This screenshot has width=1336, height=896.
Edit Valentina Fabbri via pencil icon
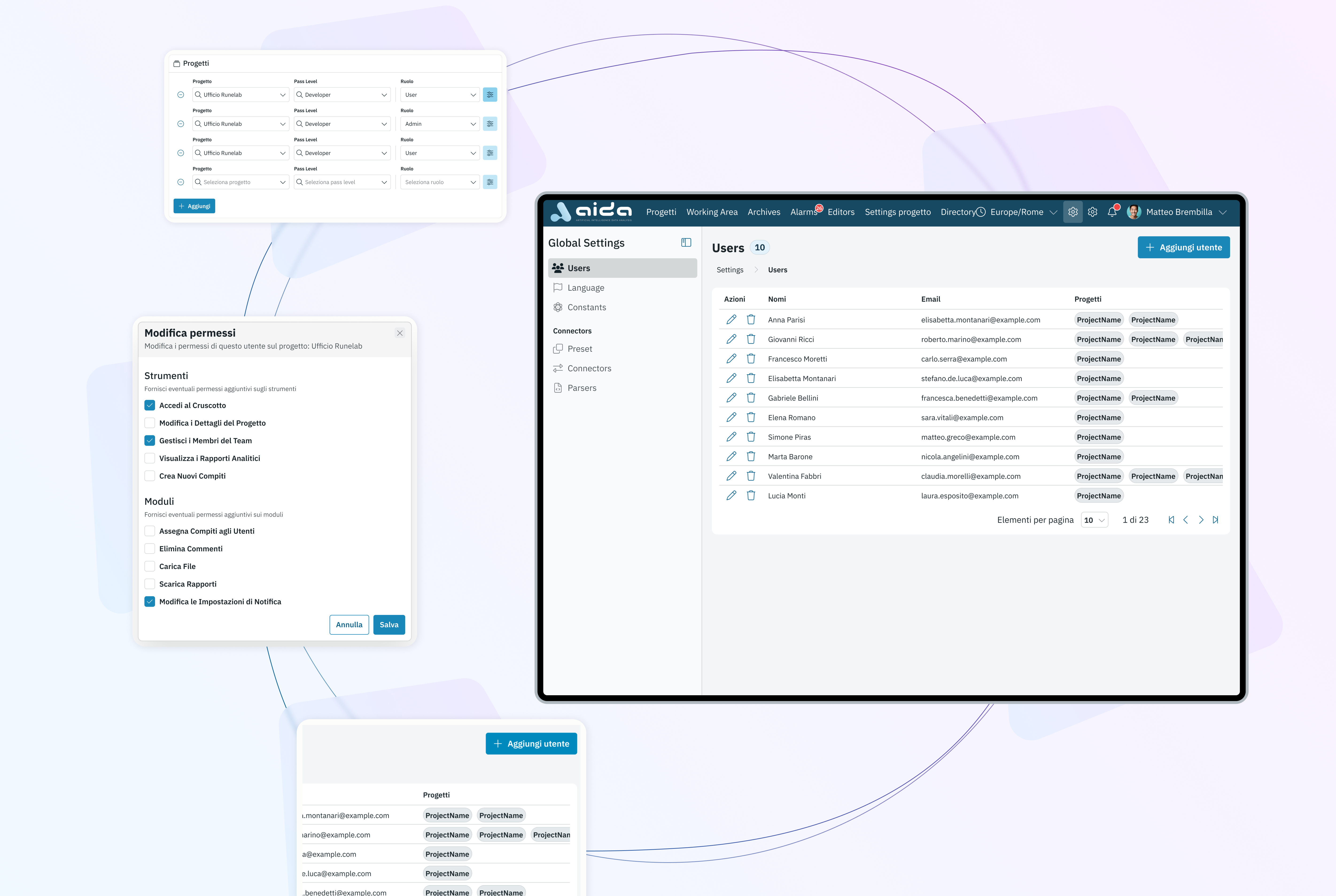731,476
